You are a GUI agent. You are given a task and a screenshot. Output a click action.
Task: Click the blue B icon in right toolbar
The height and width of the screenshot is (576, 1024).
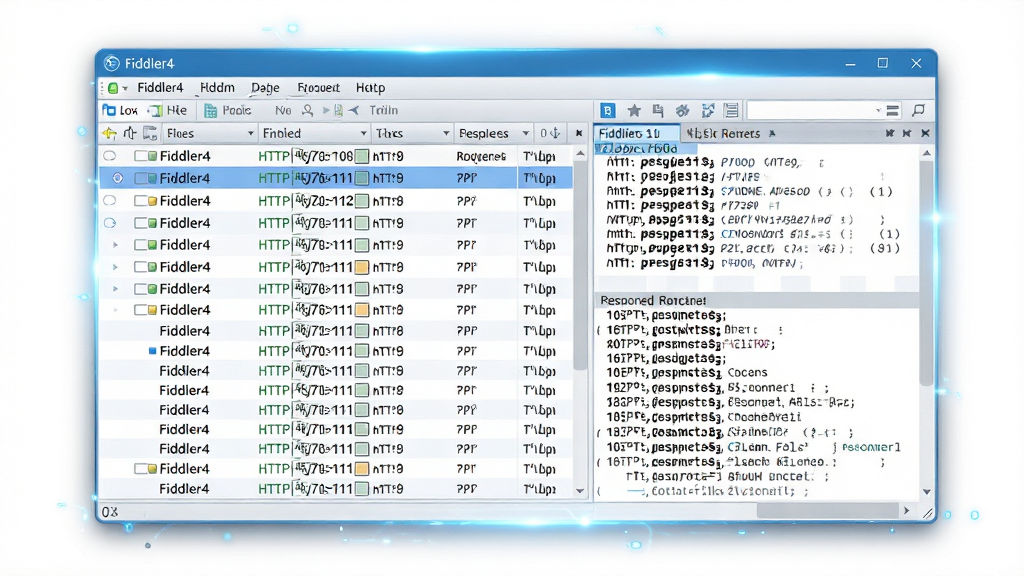(x=607, y=110)
